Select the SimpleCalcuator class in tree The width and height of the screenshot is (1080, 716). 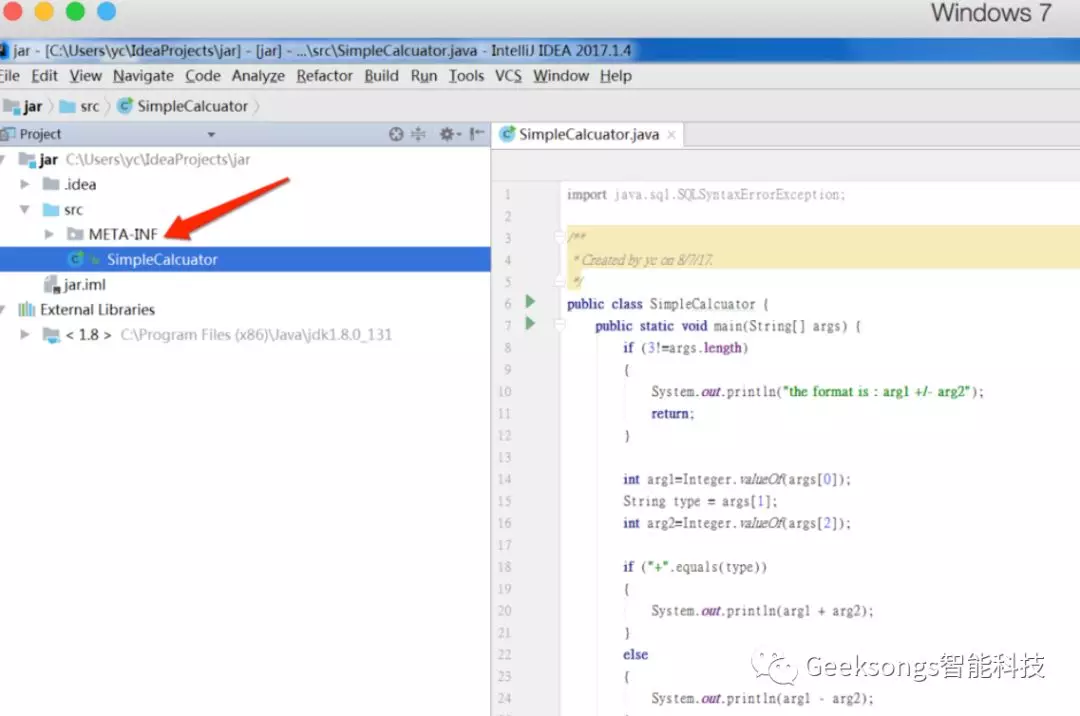(x=161, y=260)
